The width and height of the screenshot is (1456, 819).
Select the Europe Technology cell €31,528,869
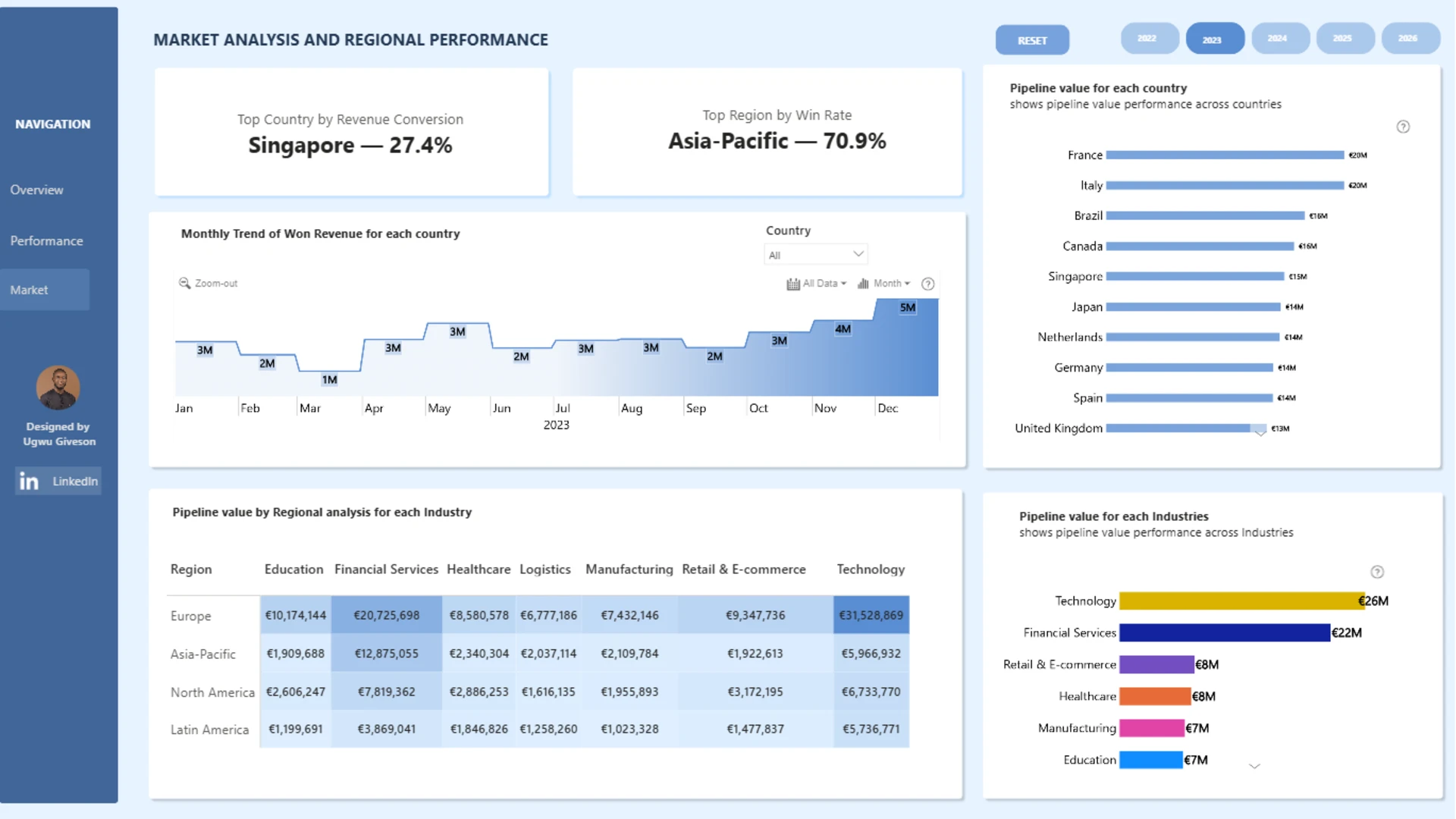pos(871,615)
